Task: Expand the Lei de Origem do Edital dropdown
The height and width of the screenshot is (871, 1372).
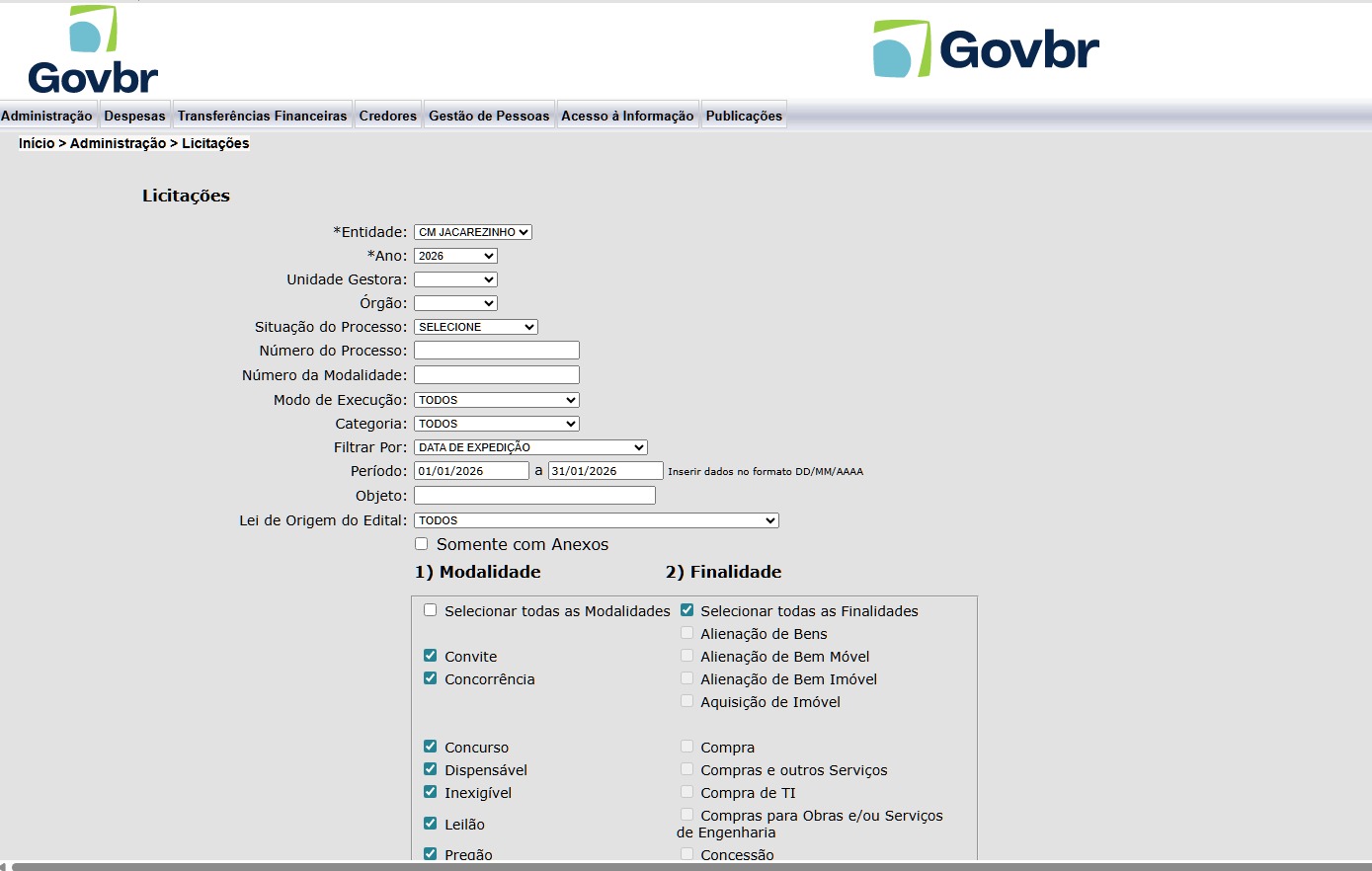Action: point(596,520)
